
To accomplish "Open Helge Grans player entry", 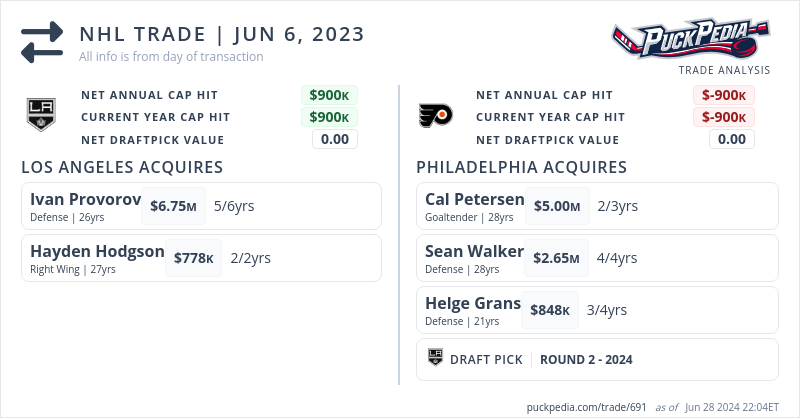I will pyautogui.click(x=472, y=304).
